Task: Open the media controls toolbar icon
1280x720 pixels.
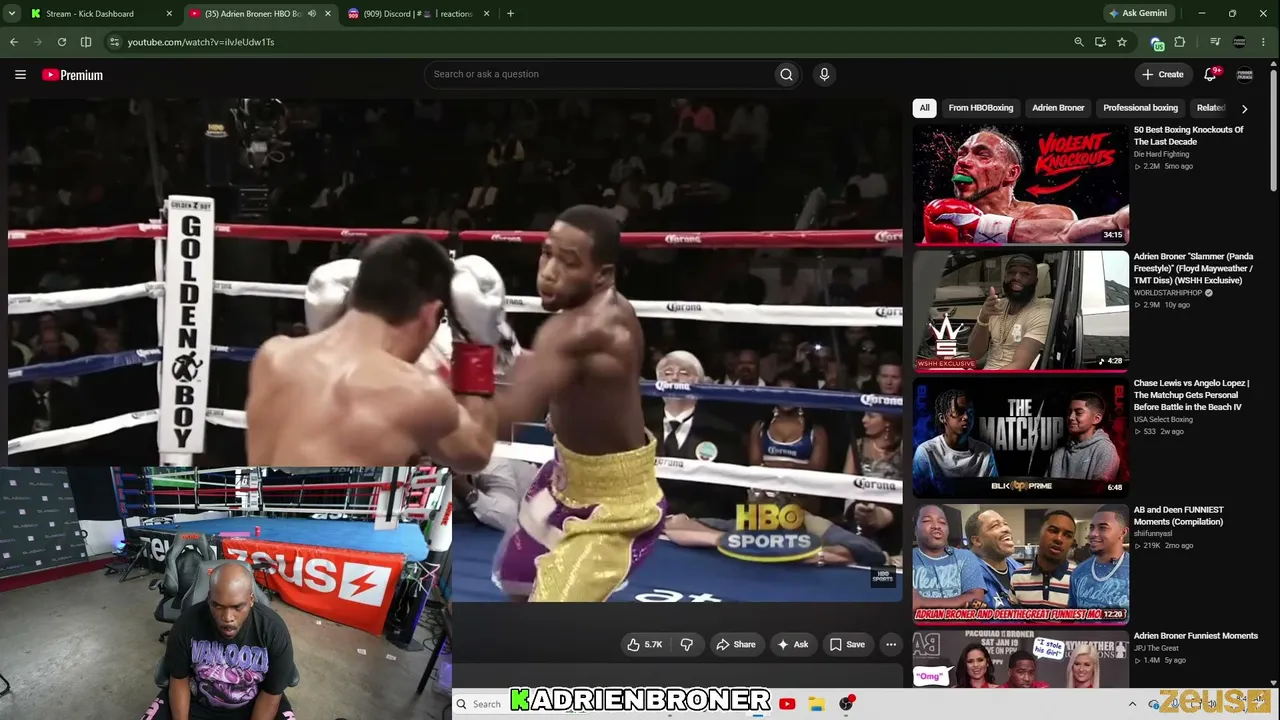Action: pyautogui.click(x=1215, y=42)
